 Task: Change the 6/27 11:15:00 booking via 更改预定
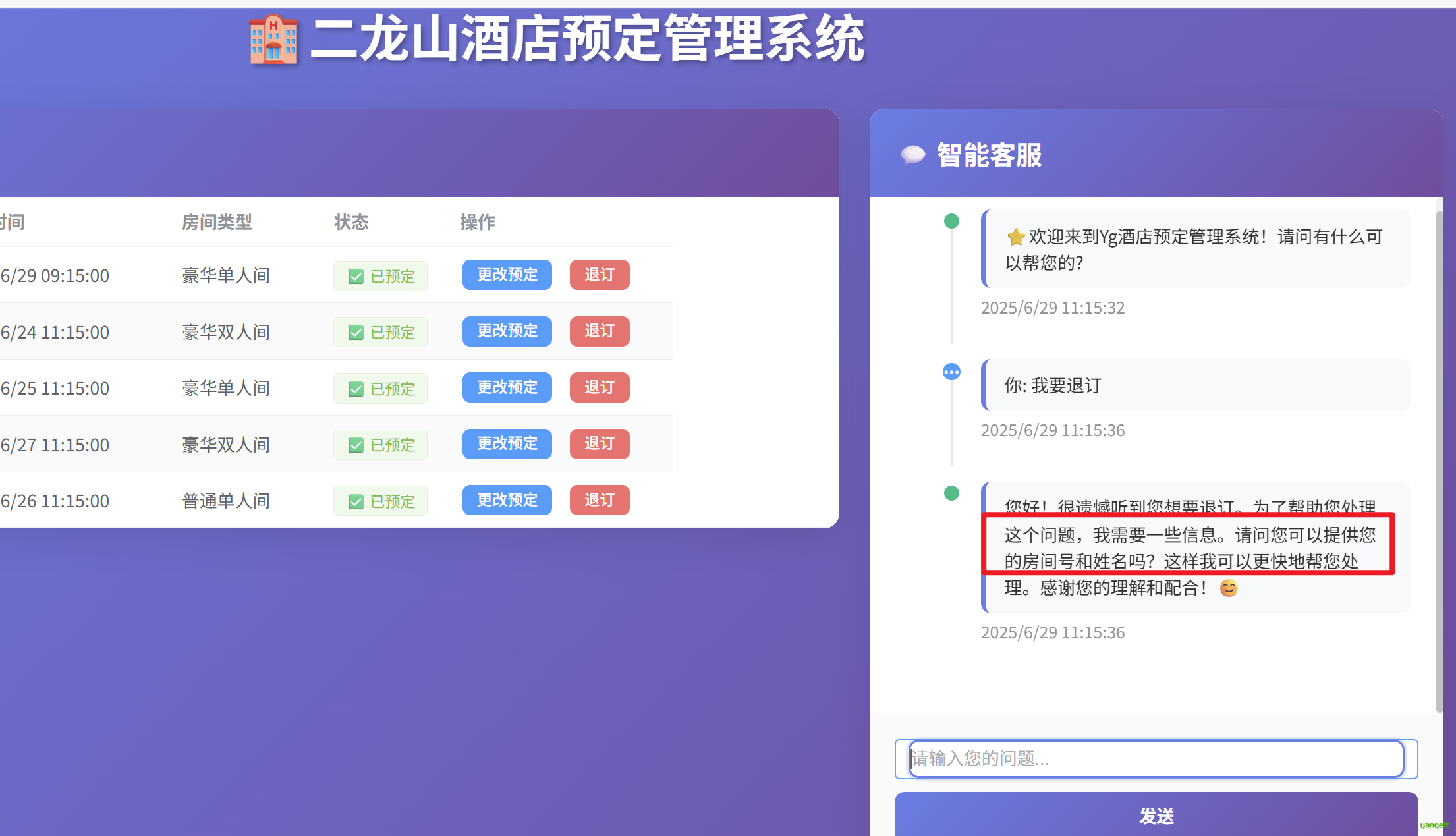pos(507,443)
